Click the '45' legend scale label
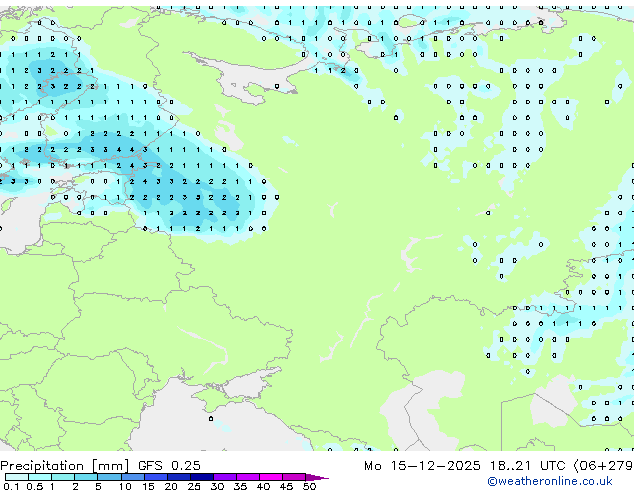This screenshot has height=490, width=634. (x=287, y=486)
